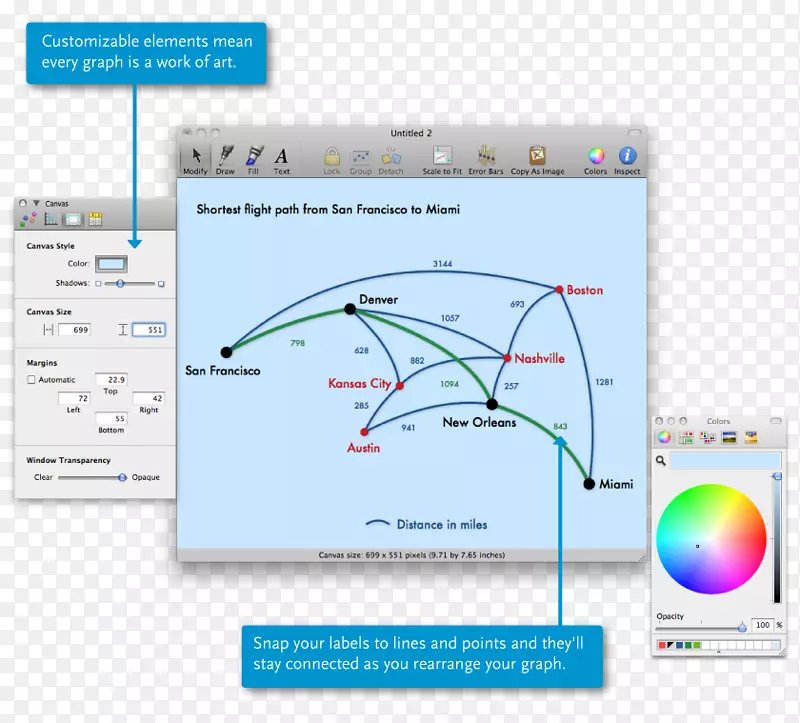Click the Opacity percentage field
This screenshot has height=723, width=800.
763,625
